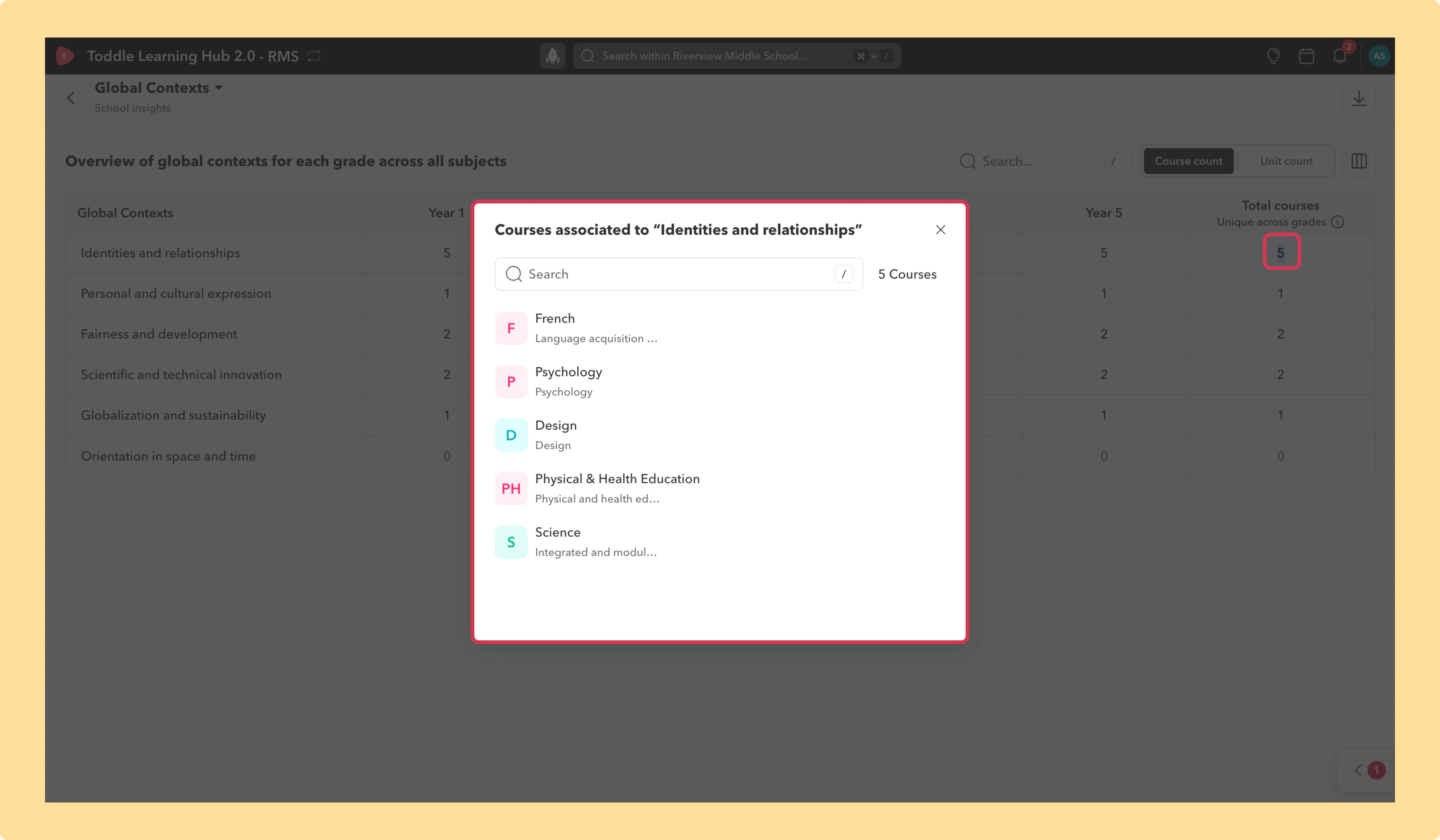Select the Psychology course avatar icon
This screenshot has width=1440, height=840.
[511, 382]
